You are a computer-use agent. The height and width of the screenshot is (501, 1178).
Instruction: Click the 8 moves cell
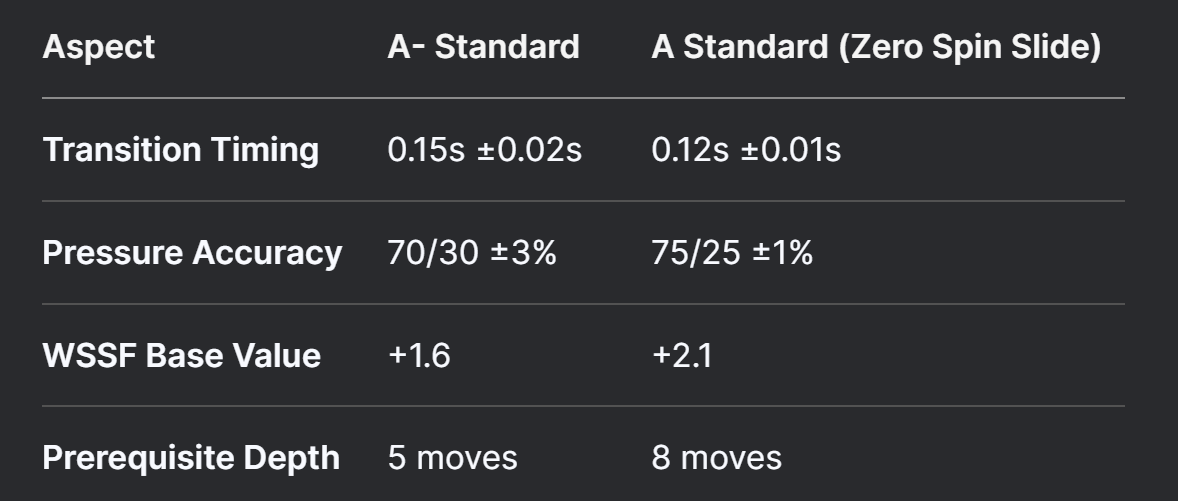pyautogui.click(x=717, y=458)
